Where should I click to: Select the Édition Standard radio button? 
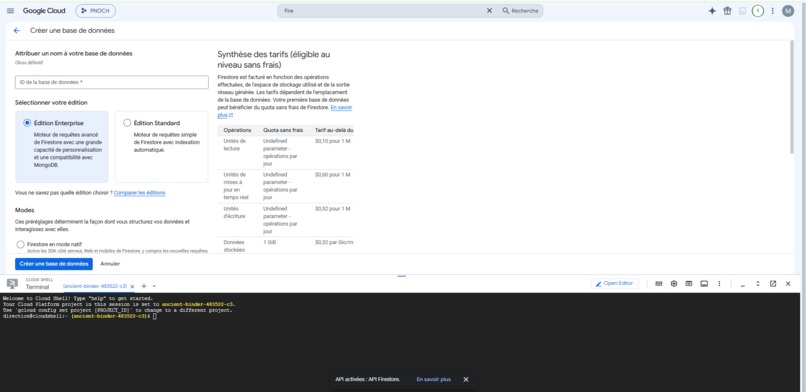coord(127,123)
